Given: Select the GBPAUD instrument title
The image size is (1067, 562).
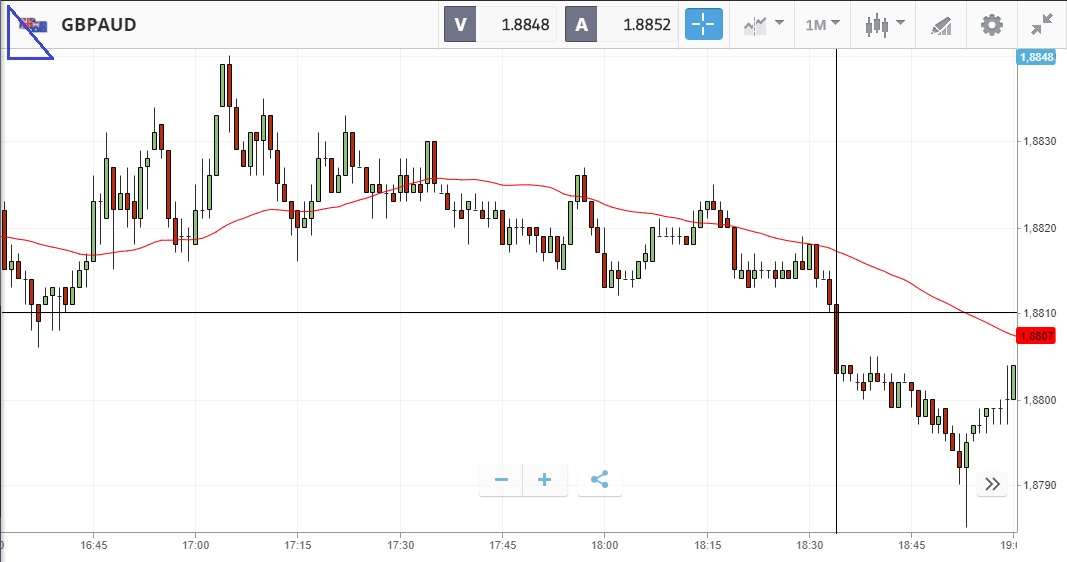Looking at the screenshot, I should coord(99,24).
